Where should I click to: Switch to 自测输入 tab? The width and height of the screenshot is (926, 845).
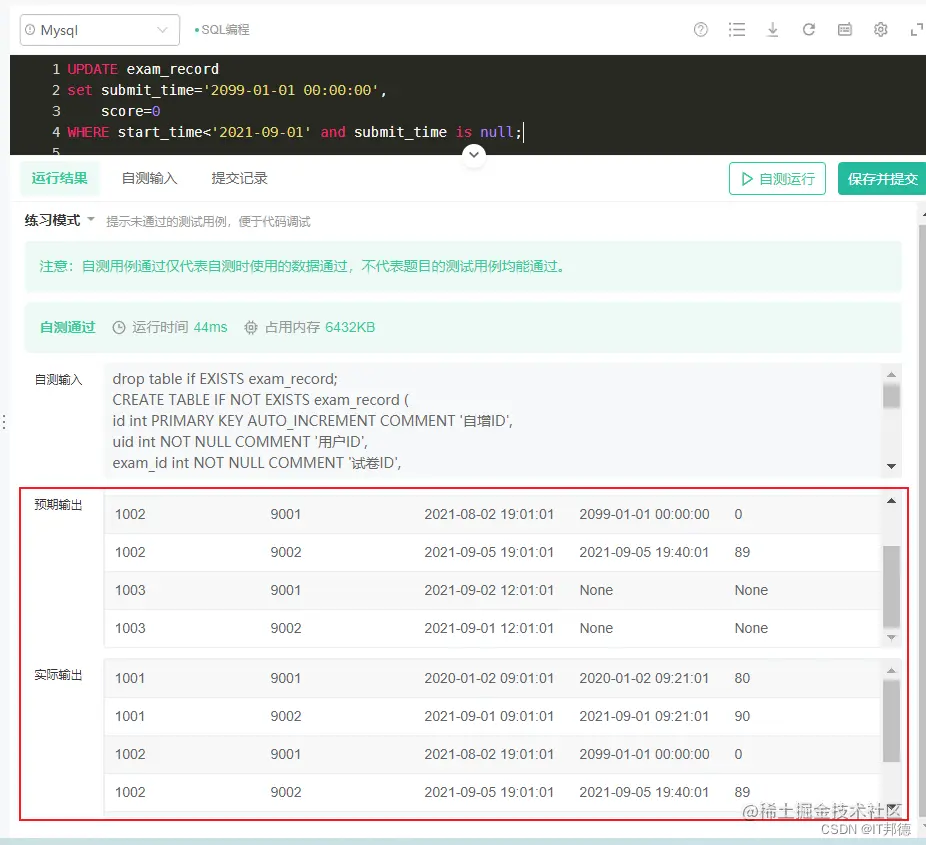[x=149, y=178]
